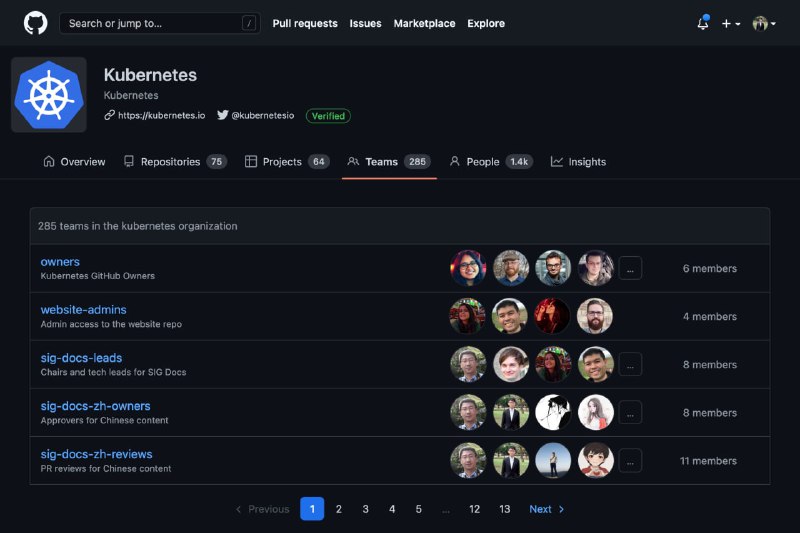Click third member avatar in owners row
Screen dimensions: 800x533
point(553,268)
